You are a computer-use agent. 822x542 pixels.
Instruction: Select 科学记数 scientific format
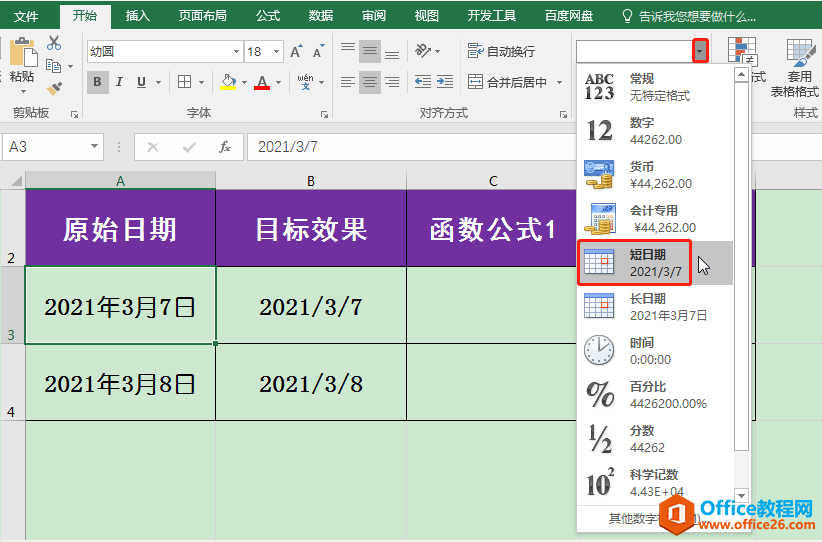pyautogui.click(x=655, y=483)
